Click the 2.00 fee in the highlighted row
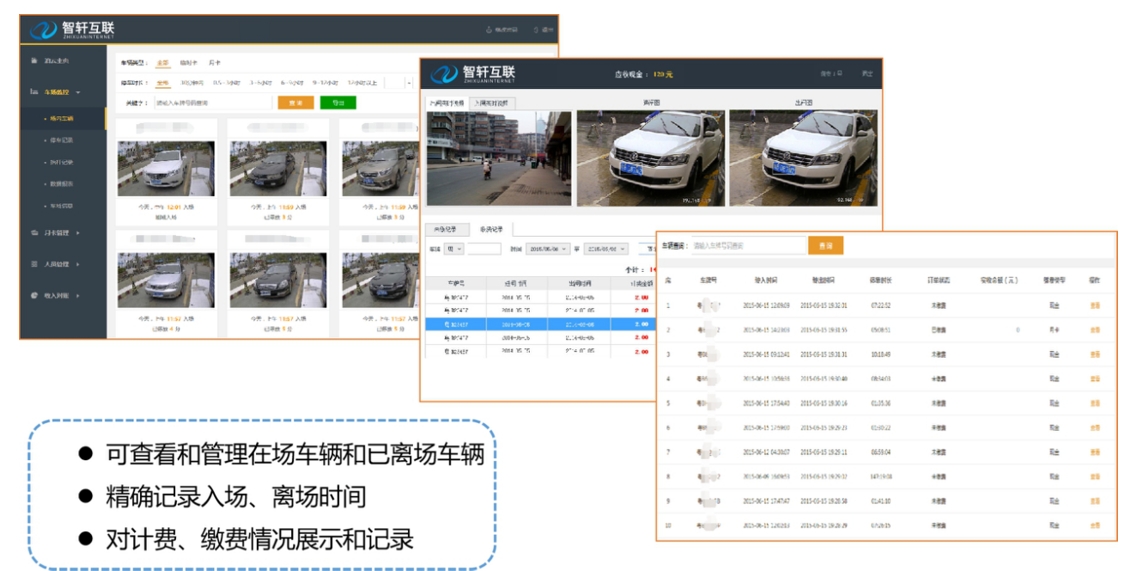Image resolution: width=1136 pixels, height=571 pixels. point(641,325)
